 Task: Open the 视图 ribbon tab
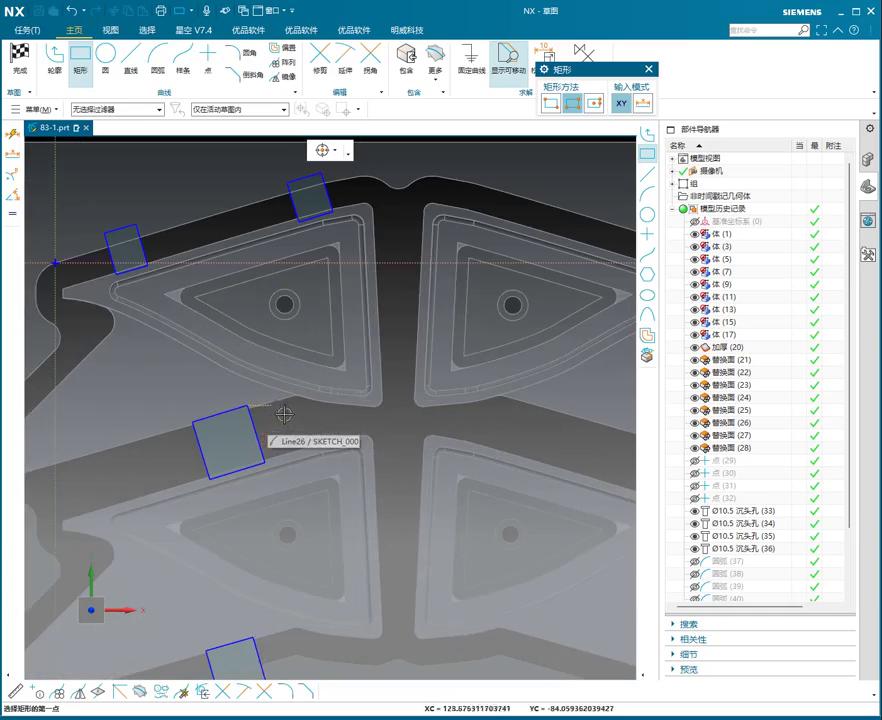pyautogui.click(x=110, y=30)
